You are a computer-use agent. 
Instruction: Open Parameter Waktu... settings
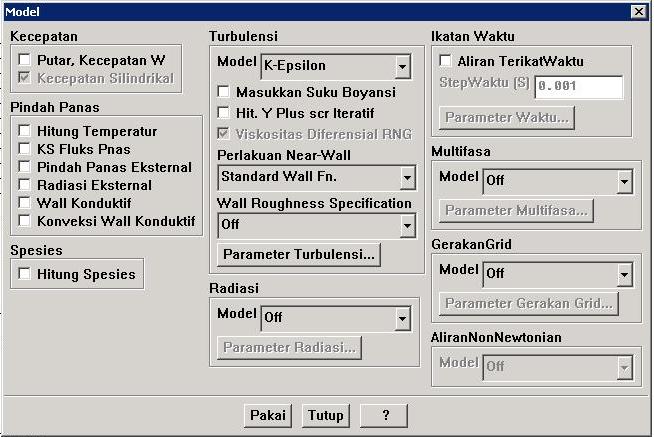(506, 118)
